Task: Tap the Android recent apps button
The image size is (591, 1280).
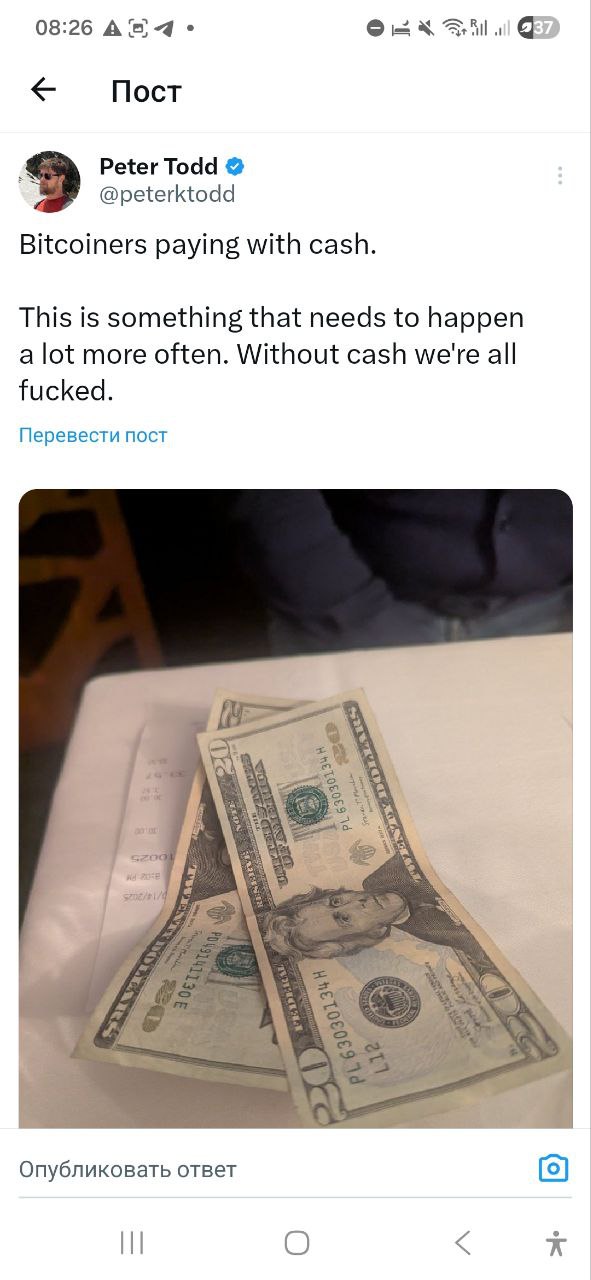Action: [131, 1243]
